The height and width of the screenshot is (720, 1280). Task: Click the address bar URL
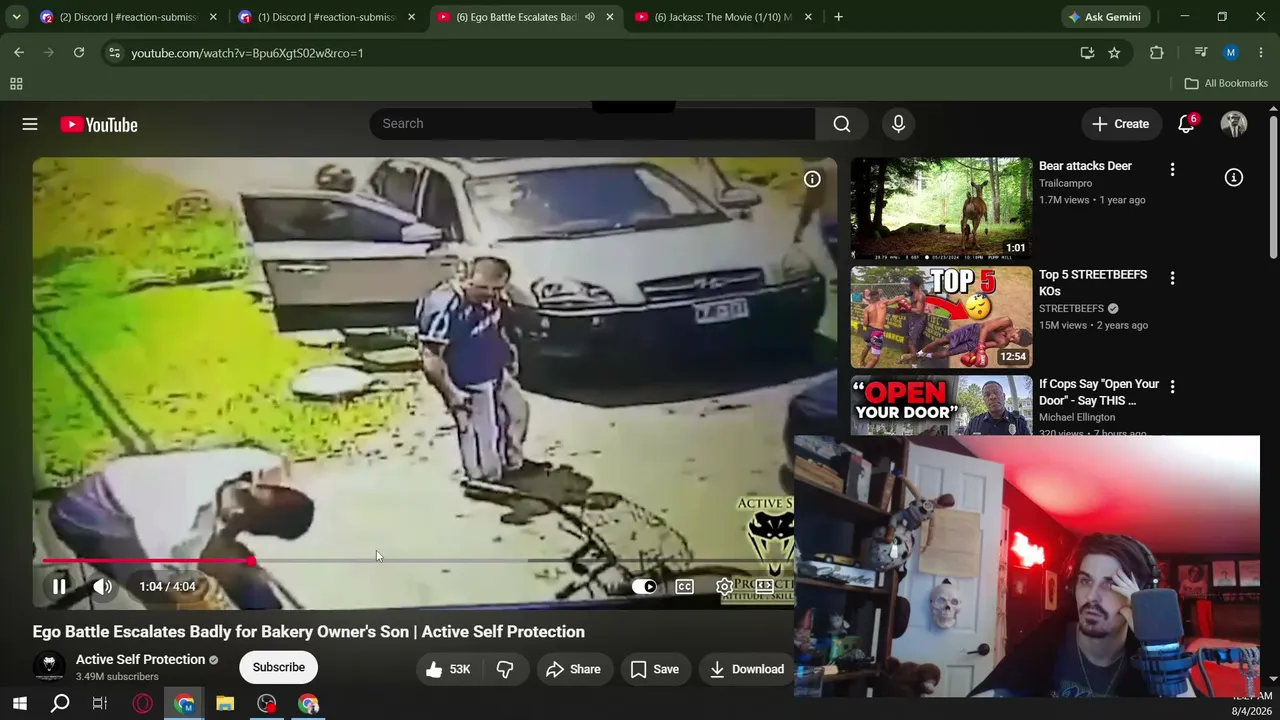(x=247, y=53)
